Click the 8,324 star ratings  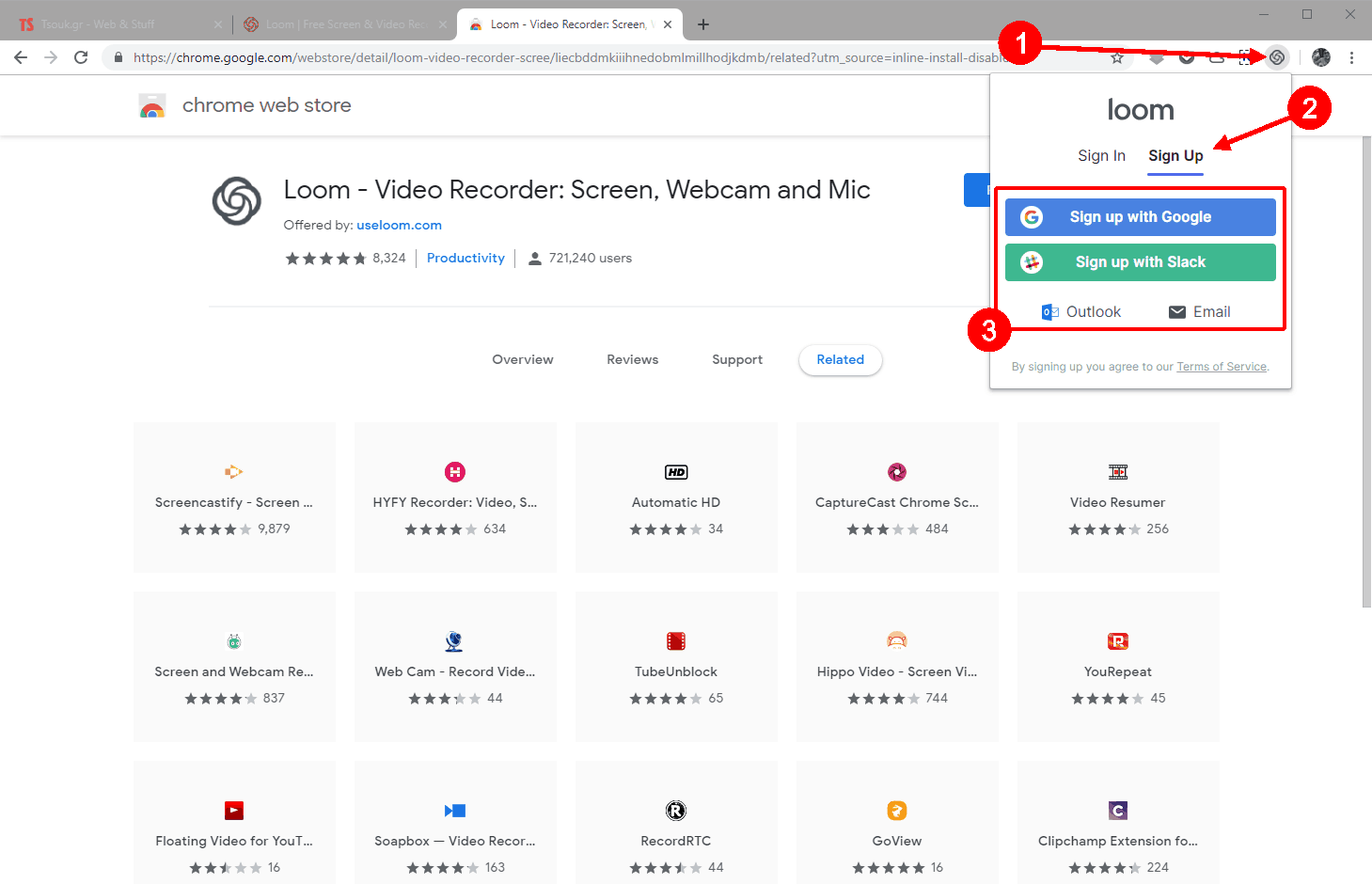[x=345, y=259]
